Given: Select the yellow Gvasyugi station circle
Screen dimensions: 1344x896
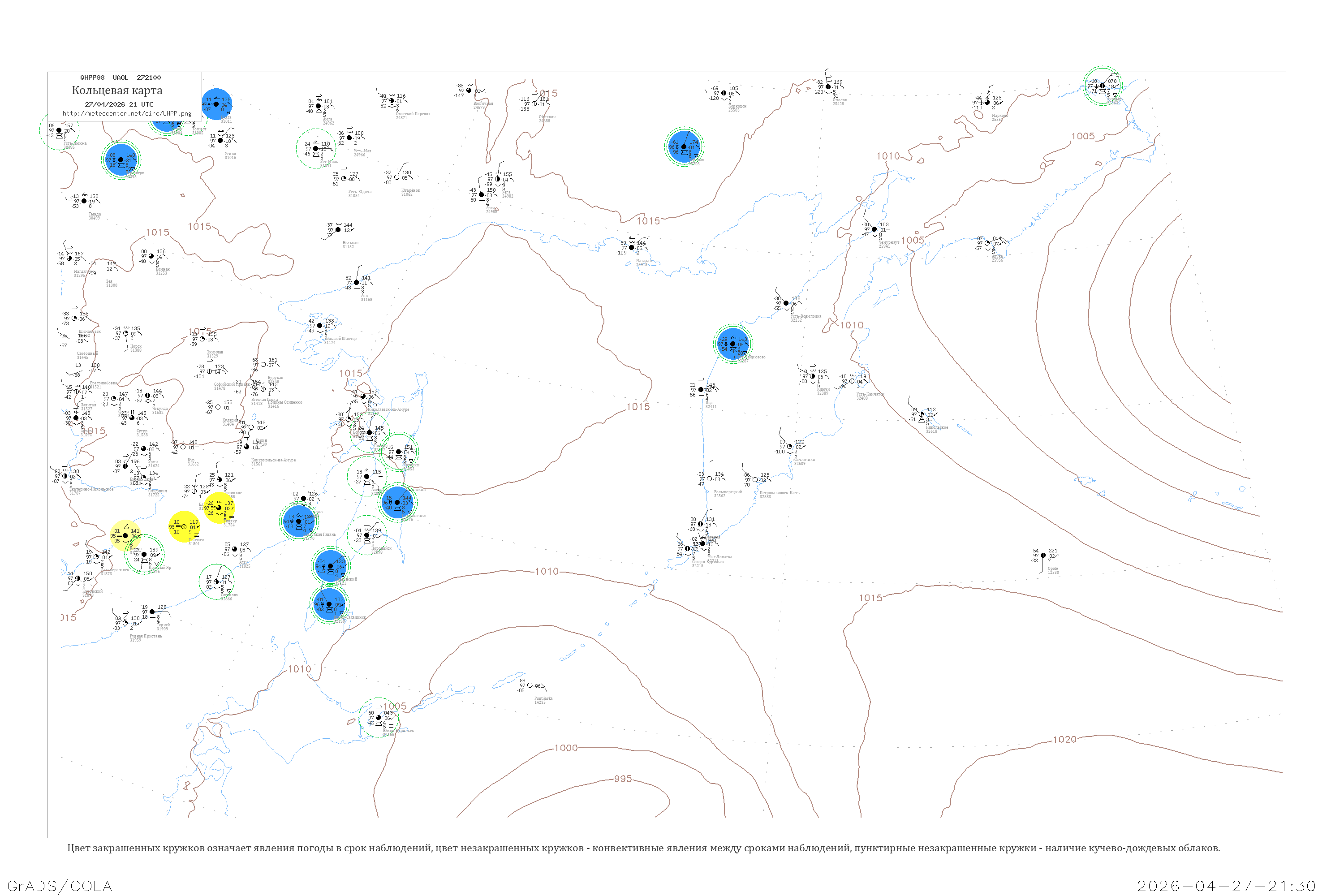Looking at the screenshot, I should click(x=184, y=526).
